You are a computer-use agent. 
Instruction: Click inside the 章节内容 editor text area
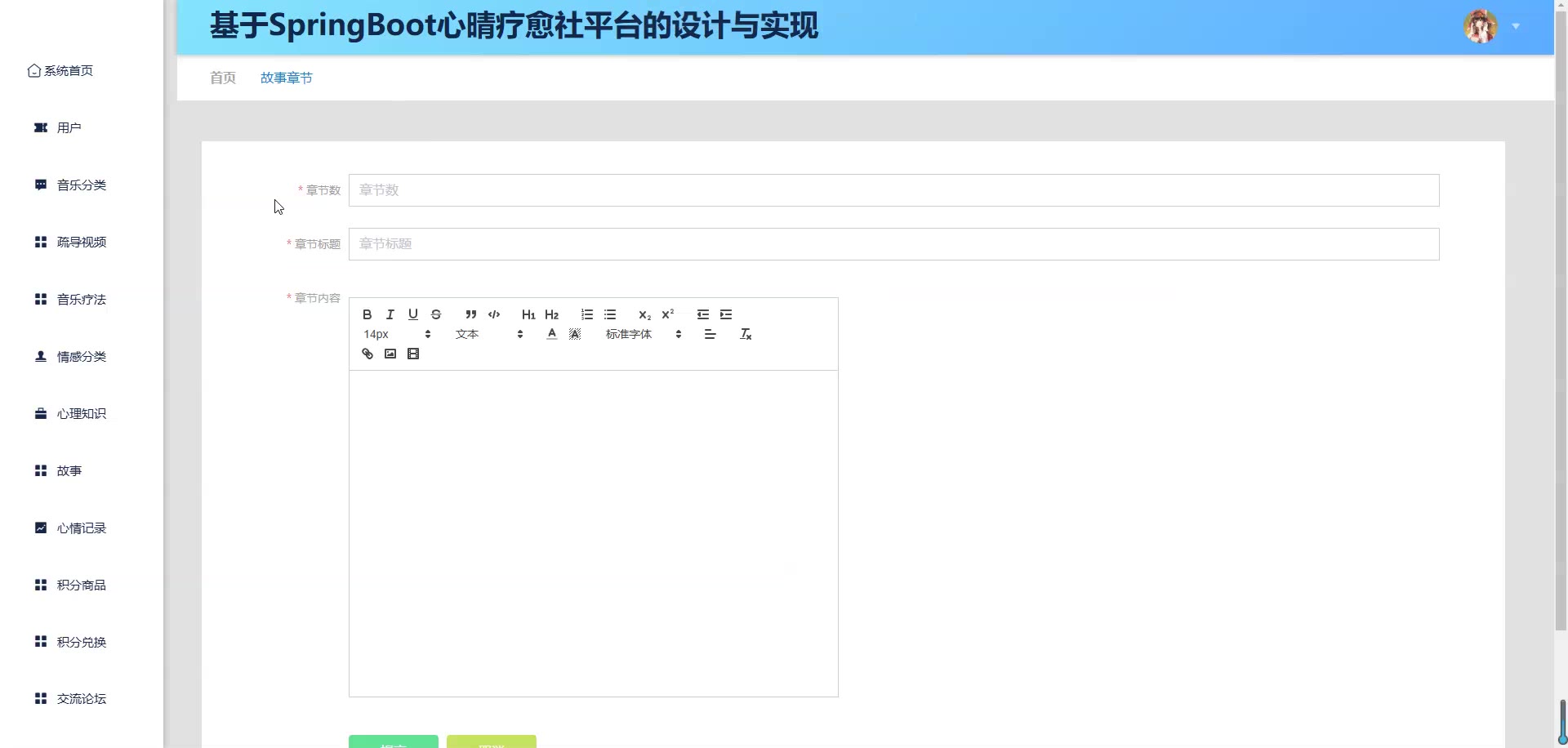tap(594, 533)
